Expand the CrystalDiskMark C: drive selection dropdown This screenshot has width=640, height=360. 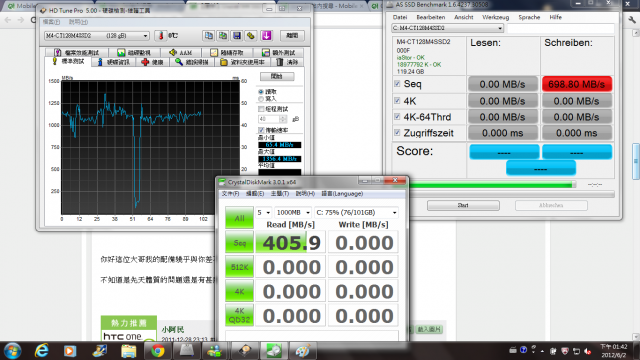point(356,213)
